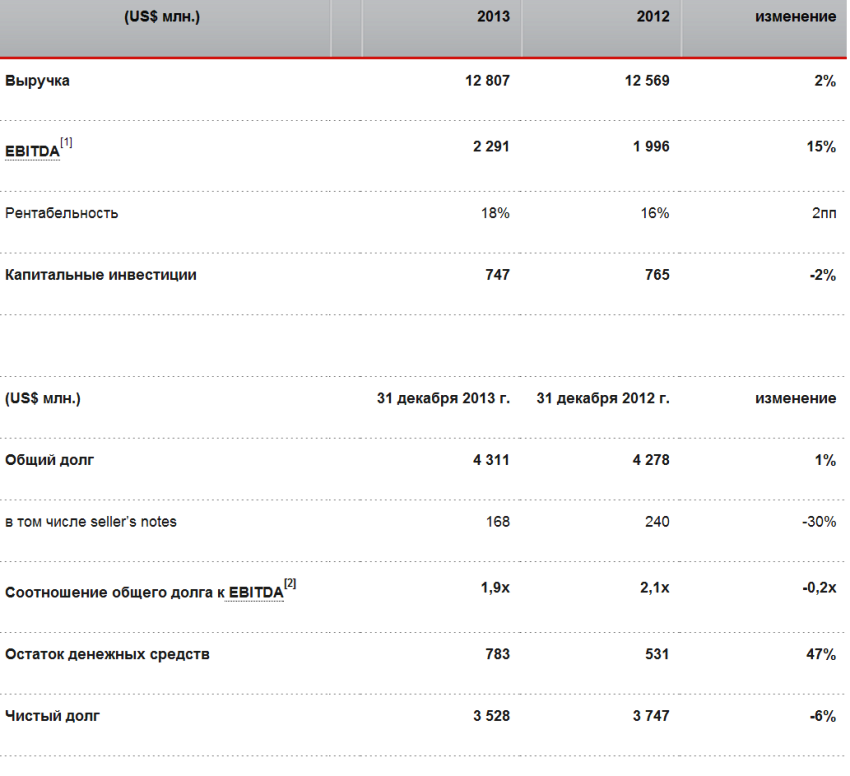Open footnote [2] after the debt ratio label
This screenshot has height=776, width=850.
[290, 583]
